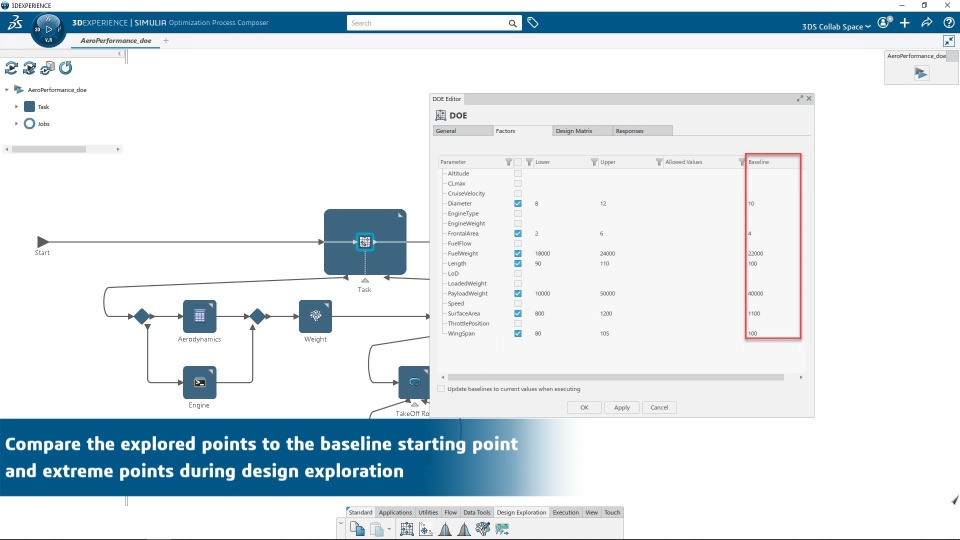The image size is (960, 540).
Task: Expand the Task tree node
Action: [17, 107]
